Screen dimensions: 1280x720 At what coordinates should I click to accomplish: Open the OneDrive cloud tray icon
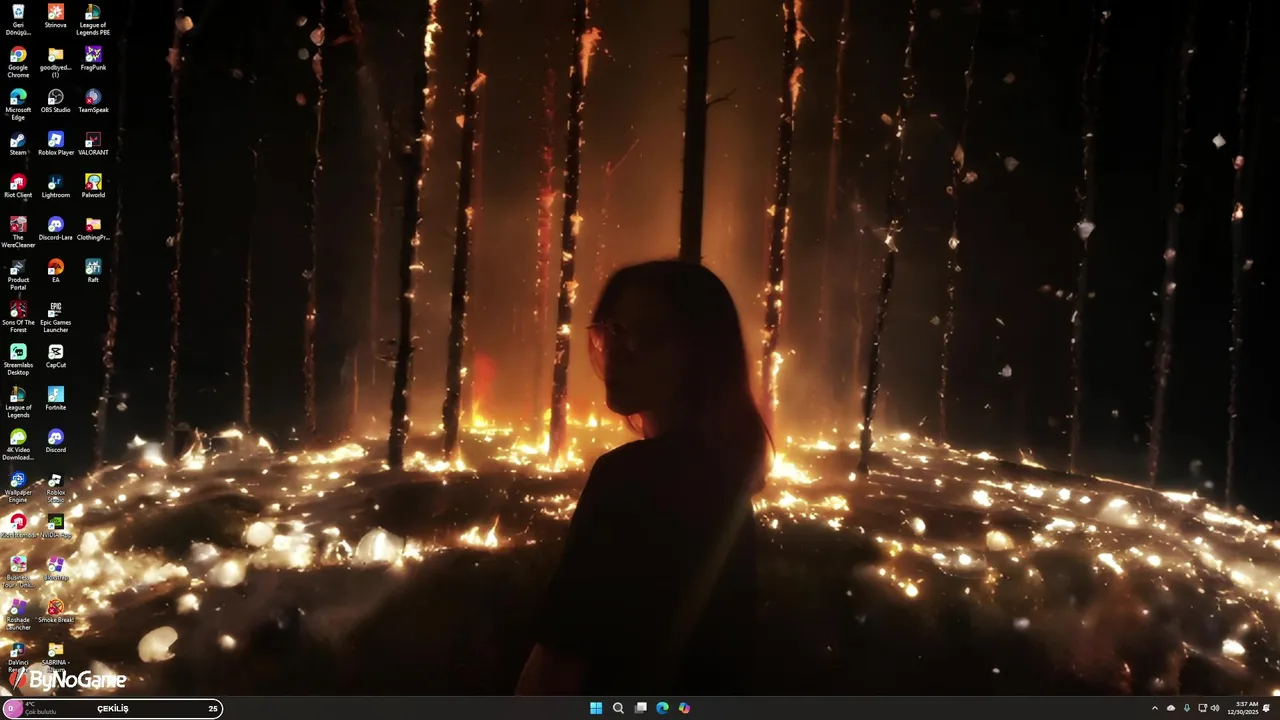(x=1171, y=708)
